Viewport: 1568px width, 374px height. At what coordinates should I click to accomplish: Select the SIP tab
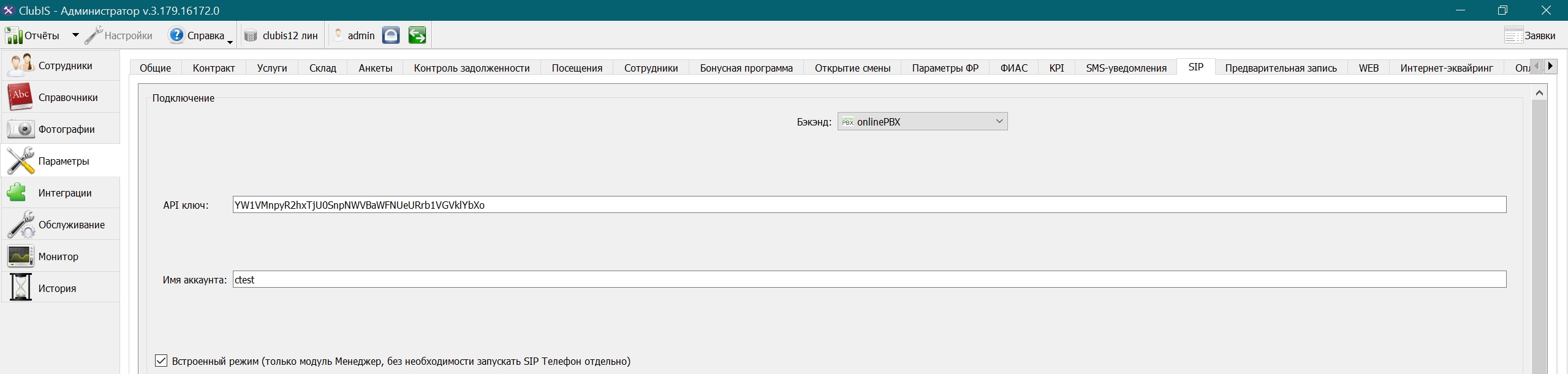click(x=1196, y=67)
